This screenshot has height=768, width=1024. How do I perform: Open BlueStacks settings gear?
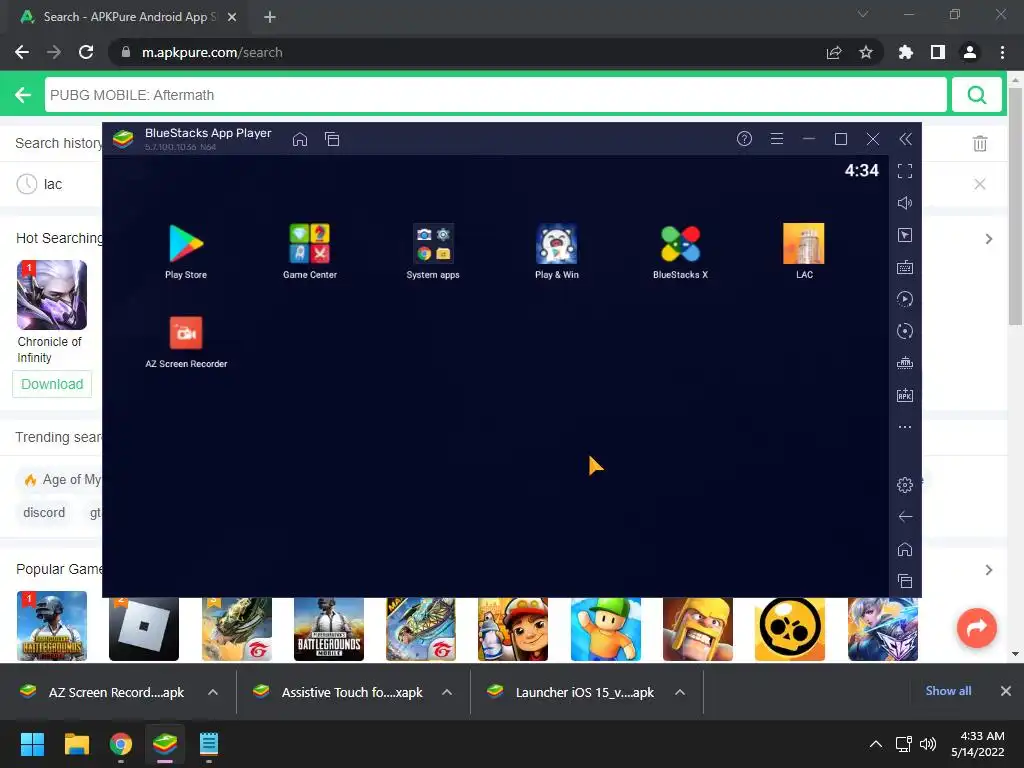[905, 485]
